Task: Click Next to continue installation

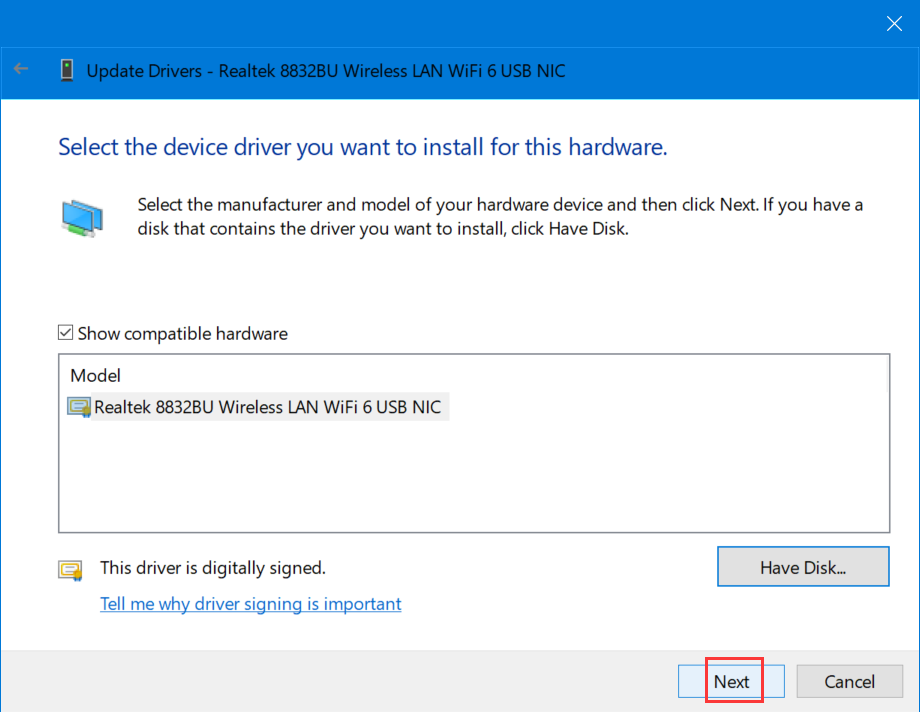Action: [731, 681]
